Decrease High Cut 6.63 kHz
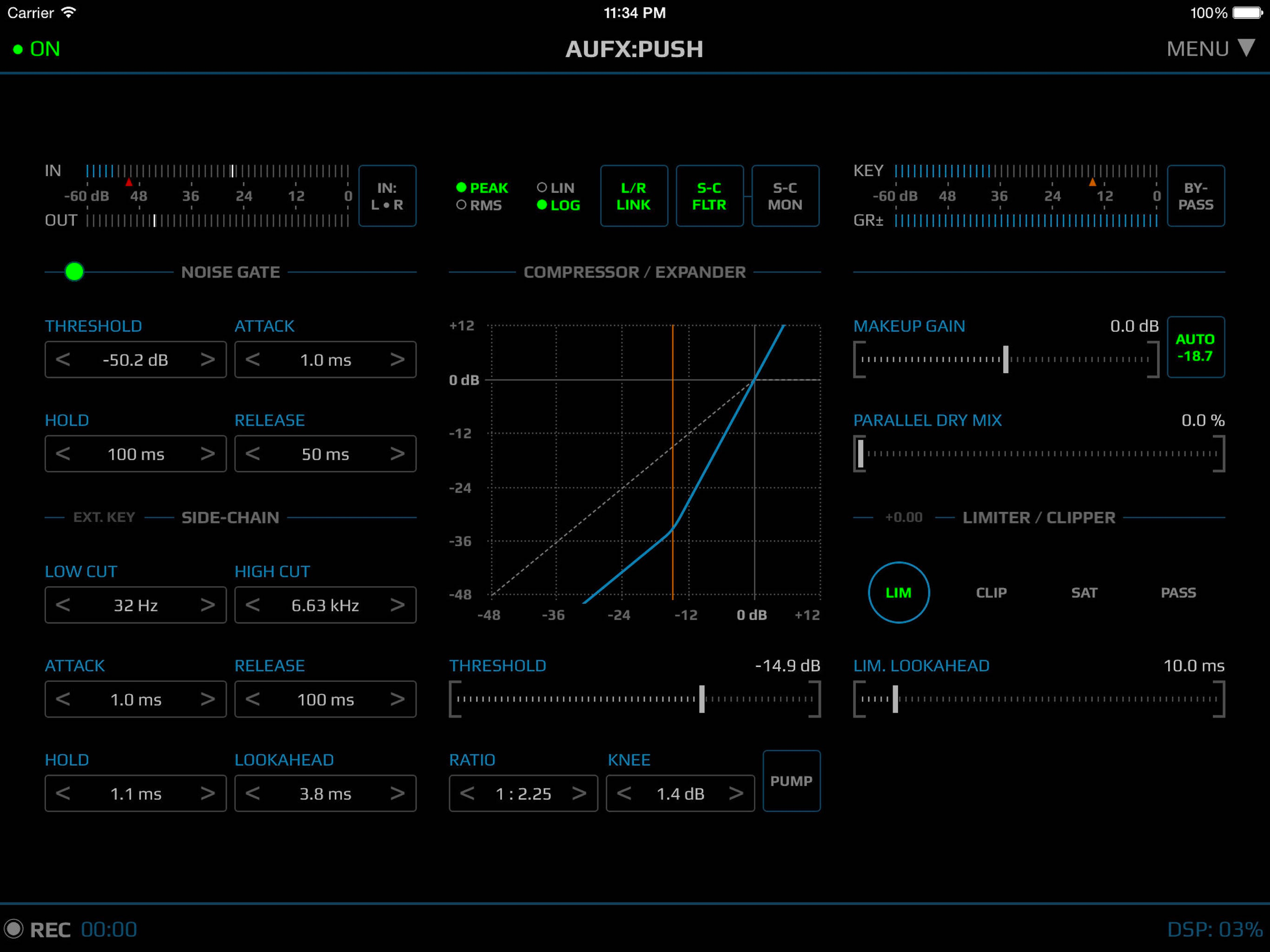This screenshot has height=952, width=1270. tap(252, 605)
